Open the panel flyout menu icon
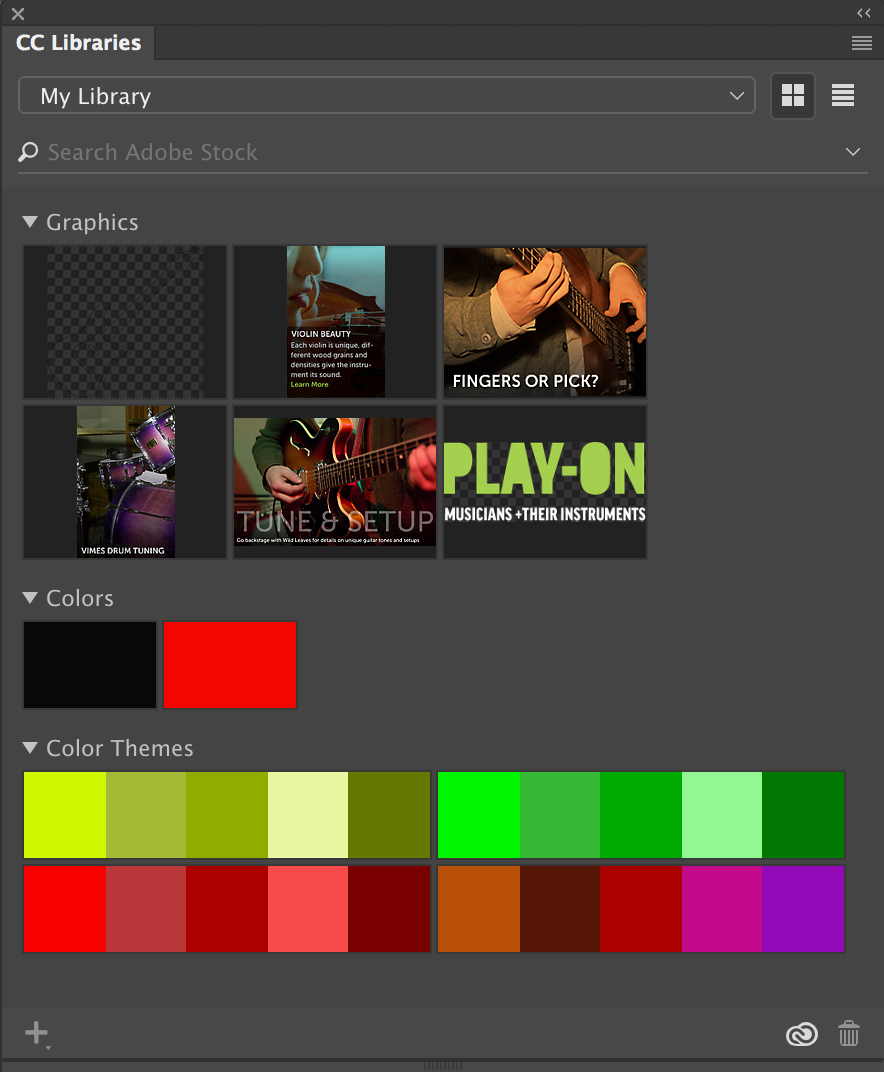 click(x=861, y=43)
